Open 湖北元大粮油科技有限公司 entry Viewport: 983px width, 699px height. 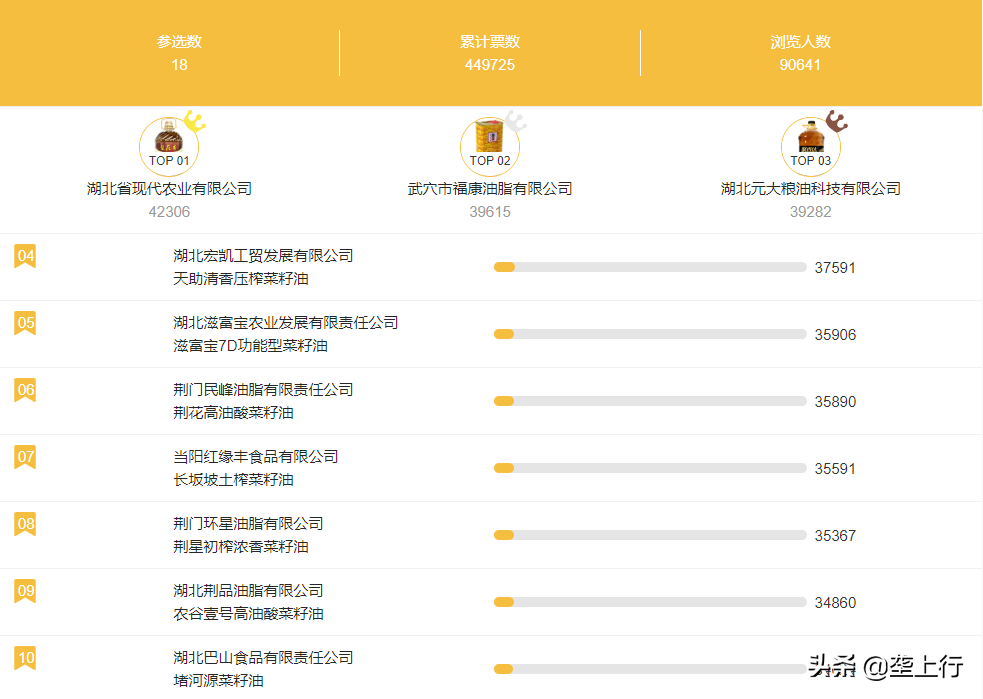(811, 189)
